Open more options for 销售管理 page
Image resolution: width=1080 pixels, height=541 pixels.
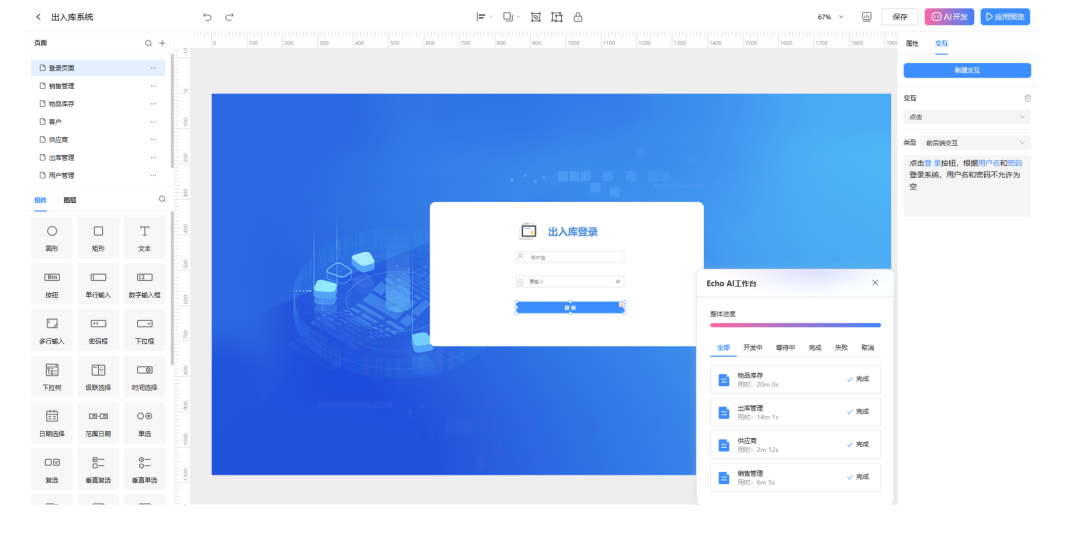click(x=154, y=85)
